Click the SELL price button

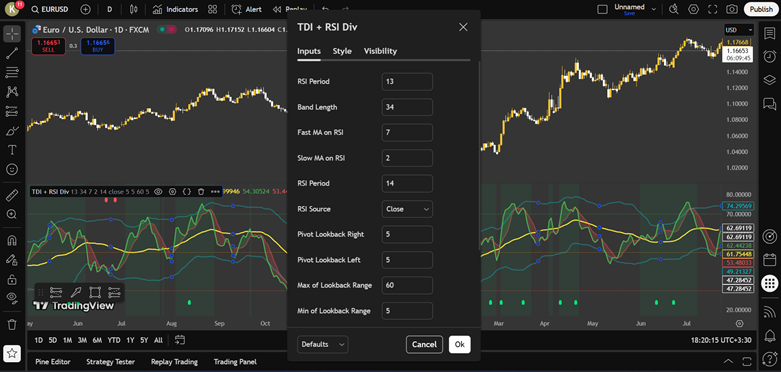tap(48, 46)
